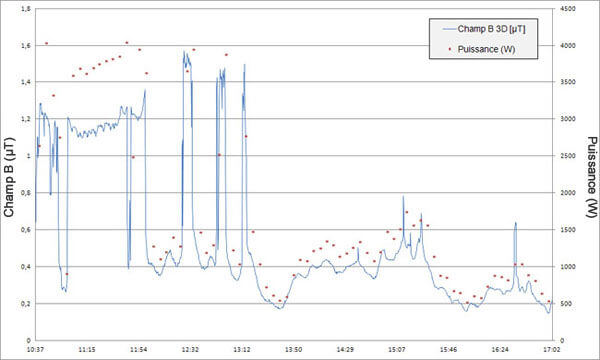600x360 pixels.
Task: Click the 11:15 time axis label
Action: click(x=87, y=349)
